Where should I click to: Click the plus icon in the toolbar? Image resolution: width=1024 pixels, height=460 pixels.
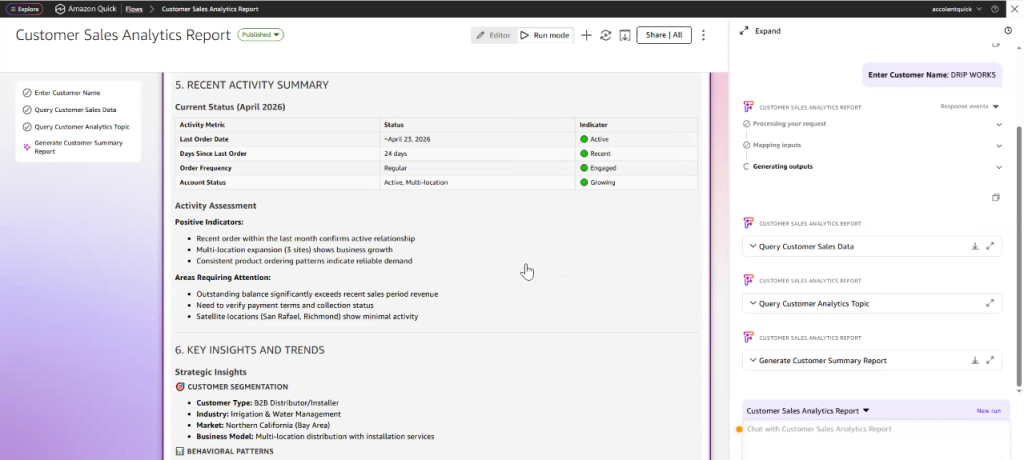[586, 35]
